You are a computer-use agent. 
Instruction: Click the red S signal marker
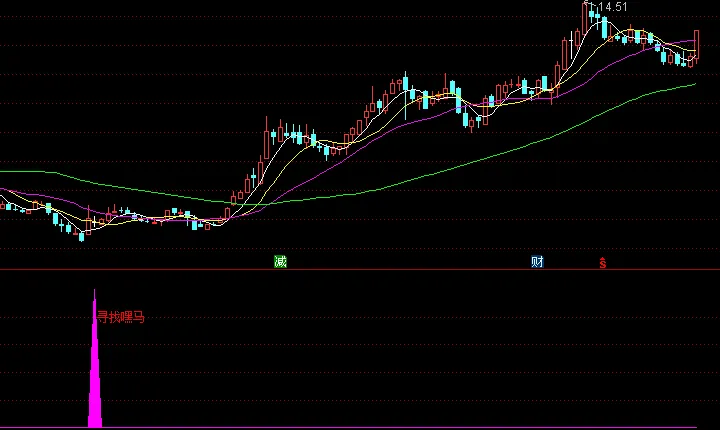602,262
